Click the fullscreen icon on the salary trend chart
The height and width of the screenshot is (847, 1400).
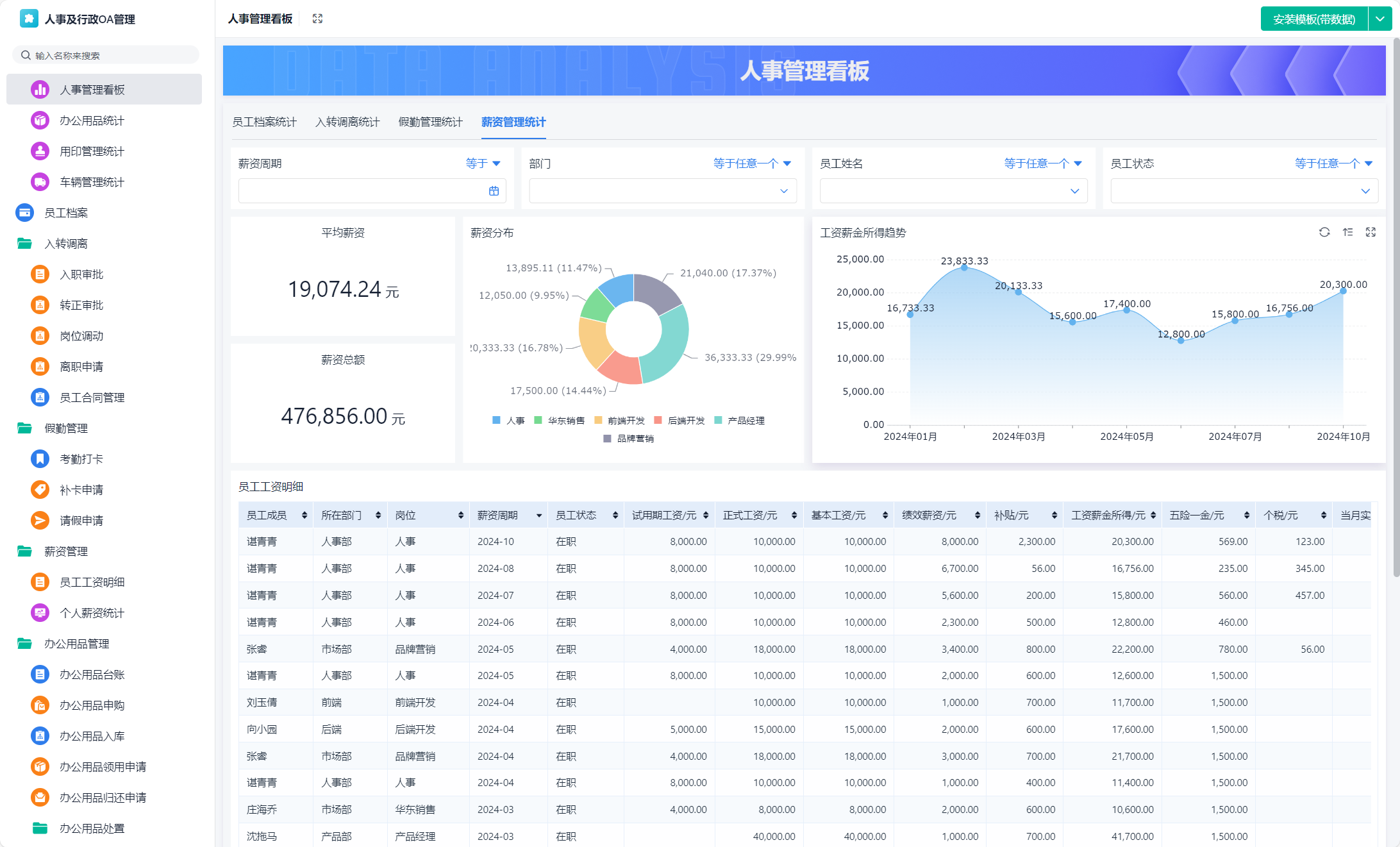1371,232
